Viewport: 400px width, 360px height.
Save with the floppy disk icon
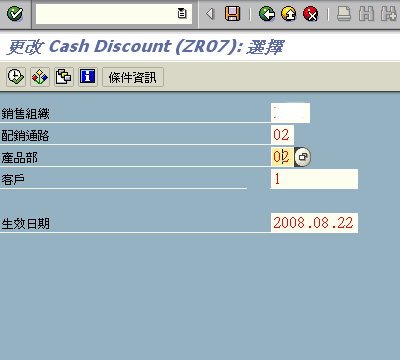232,14
